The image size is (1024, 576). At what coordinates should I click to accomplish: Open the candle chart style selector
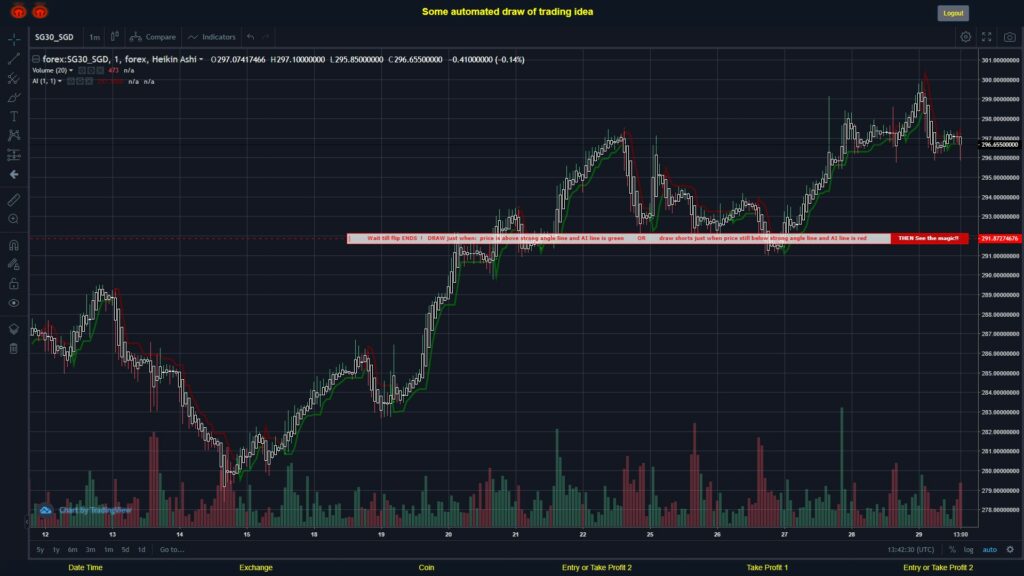114,37
